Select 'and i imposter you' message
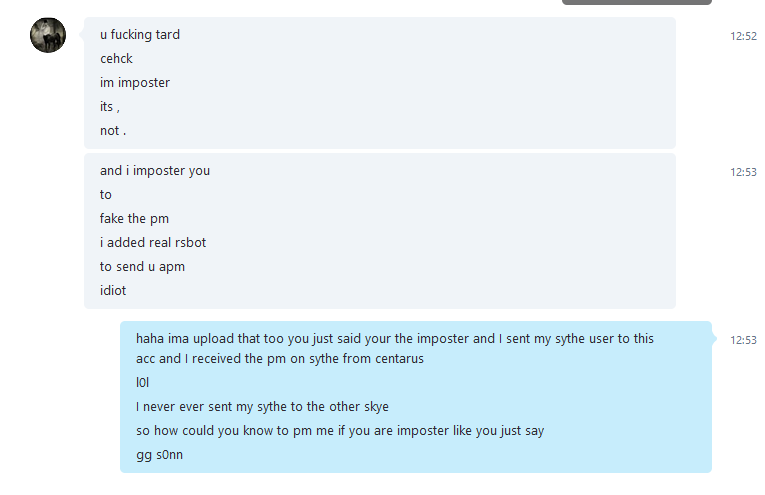 155,170
